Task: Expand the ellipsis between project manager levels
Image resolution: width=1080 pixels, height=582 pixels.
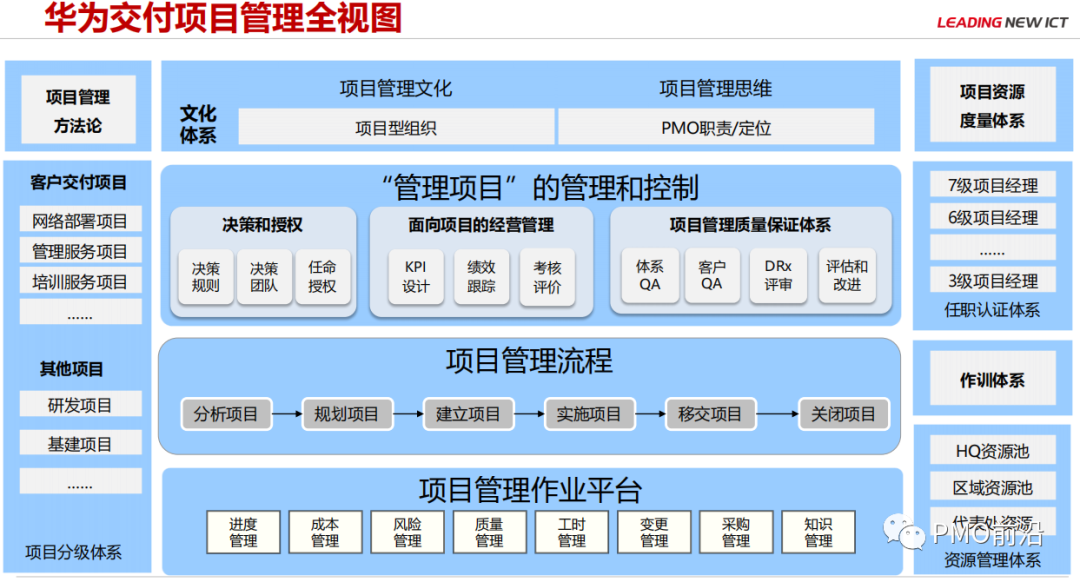Action: coord(992,247)
